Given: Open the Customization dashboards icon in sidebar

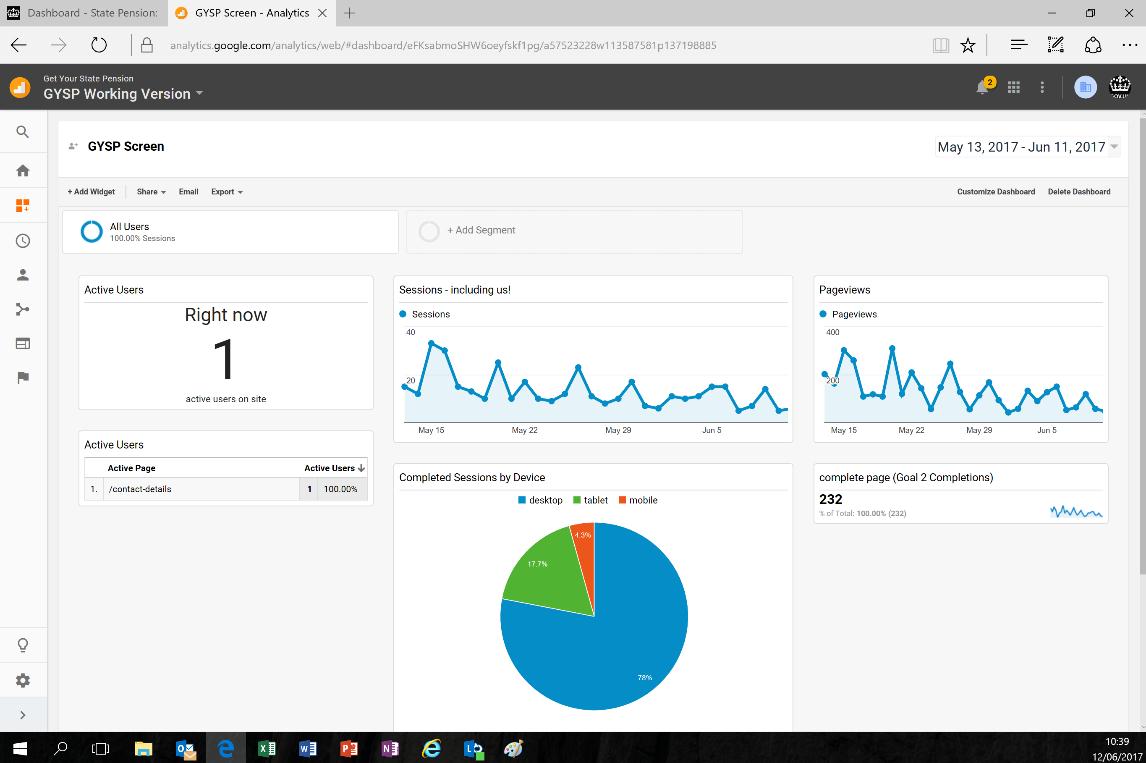Looking at the screenshot, I should [22, 205].
